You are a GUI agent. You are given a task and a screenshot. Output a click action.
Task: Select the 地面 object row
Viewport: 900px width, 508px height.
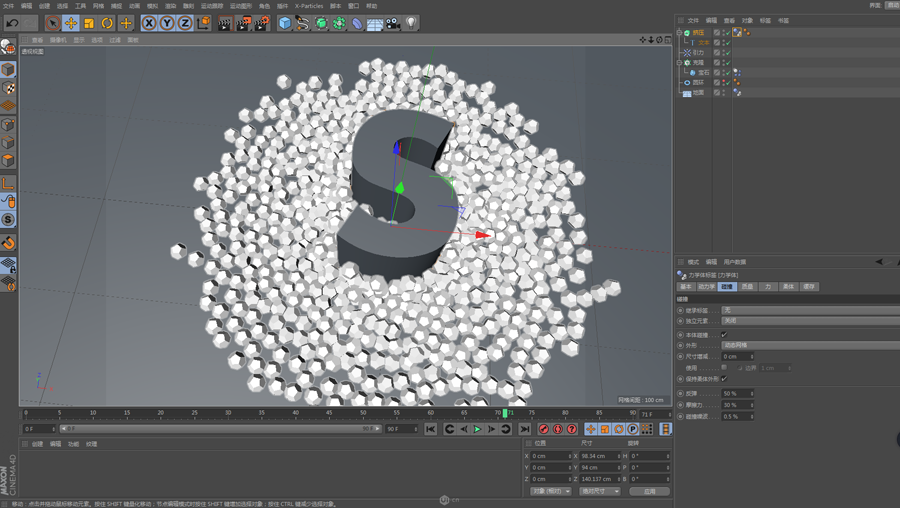[x=698, y=92]
